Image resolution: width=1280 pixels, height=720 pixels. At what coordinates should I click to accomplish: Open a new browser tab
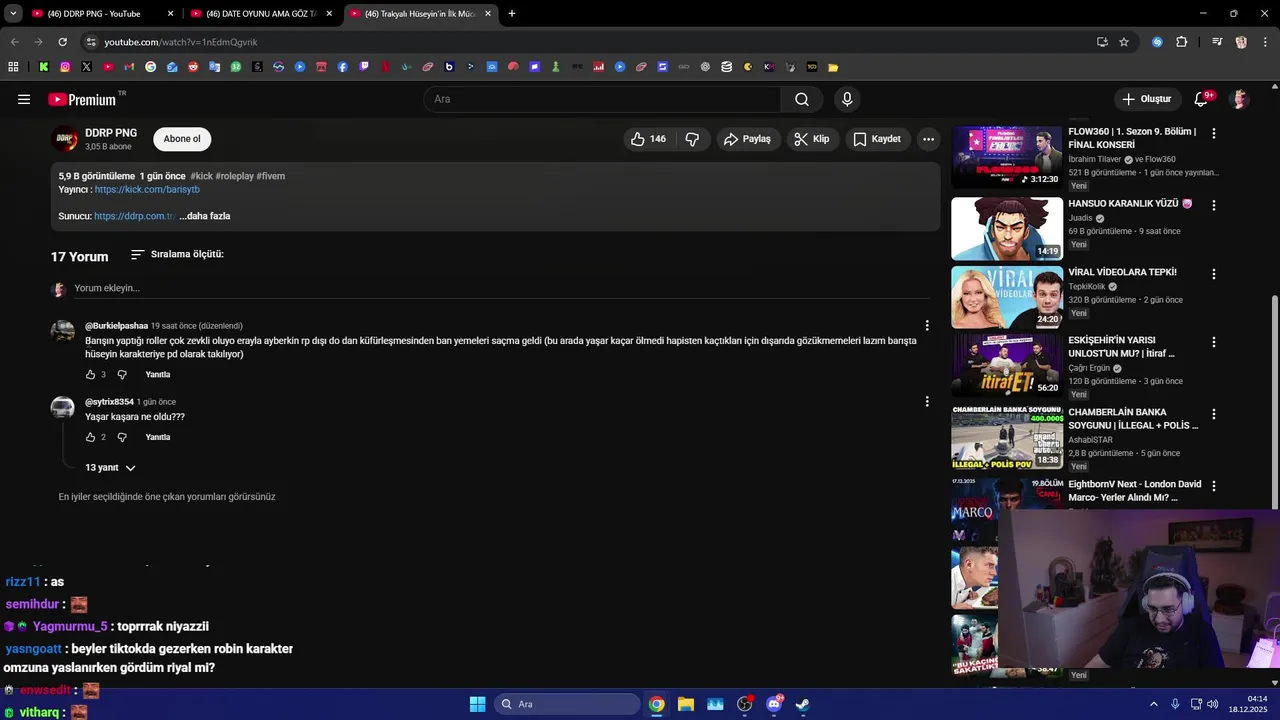tap(512, 14)
